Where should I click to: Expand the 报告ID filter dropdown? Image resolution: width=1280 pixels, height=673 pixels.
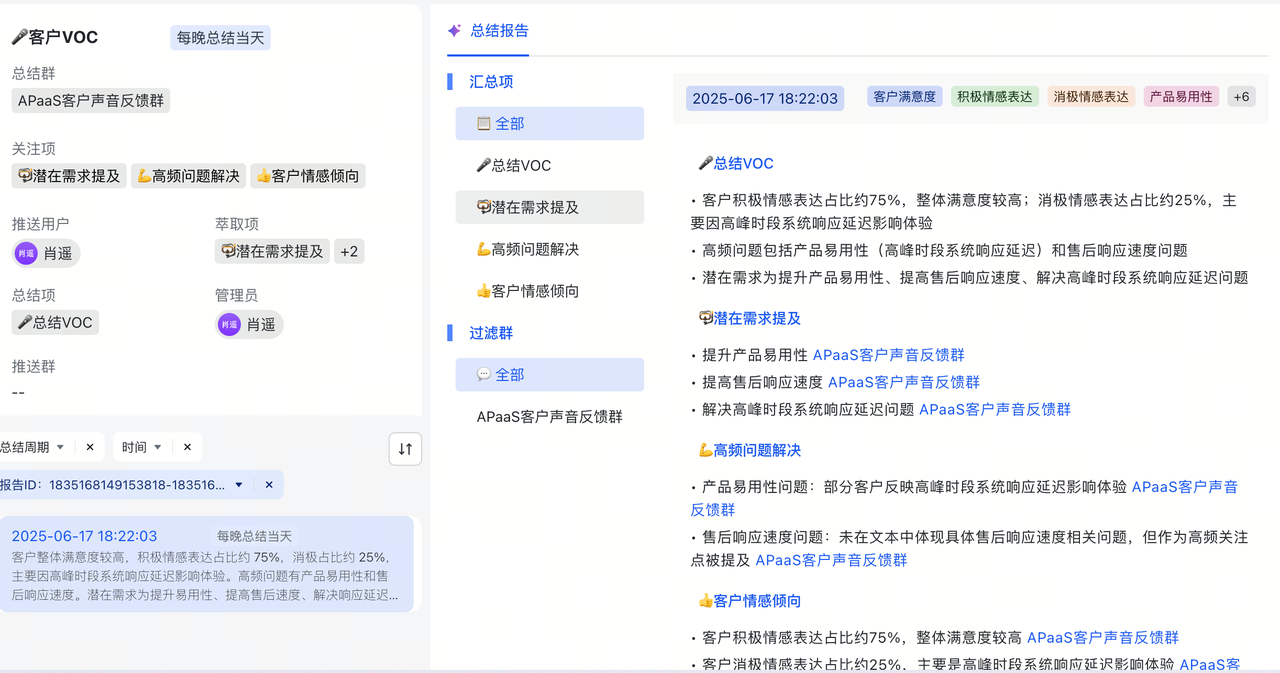pyautogui.click(x=239, y=485)
